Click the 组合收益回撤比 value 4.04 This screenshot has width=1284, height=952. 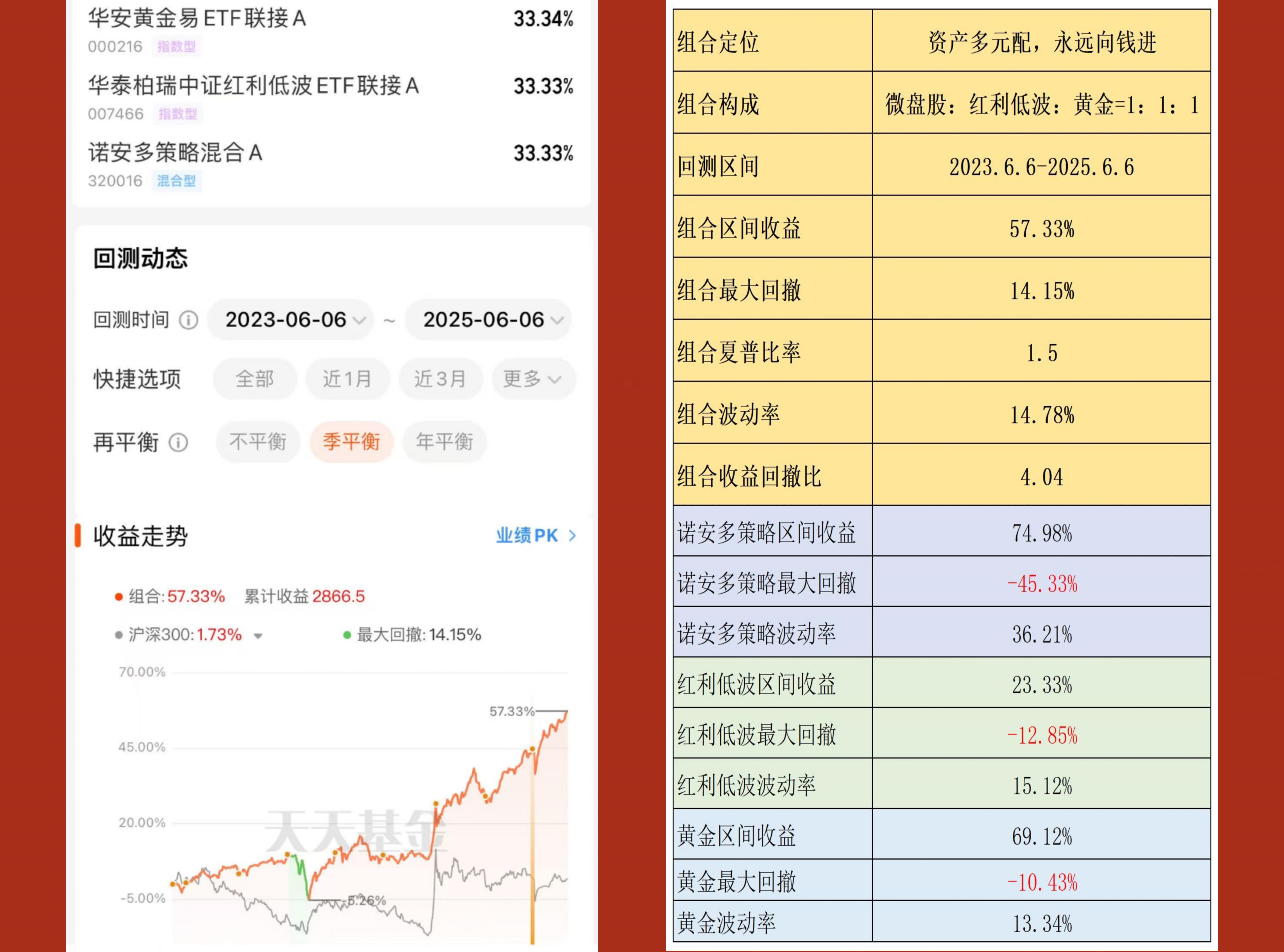[x=1042, y=477]
